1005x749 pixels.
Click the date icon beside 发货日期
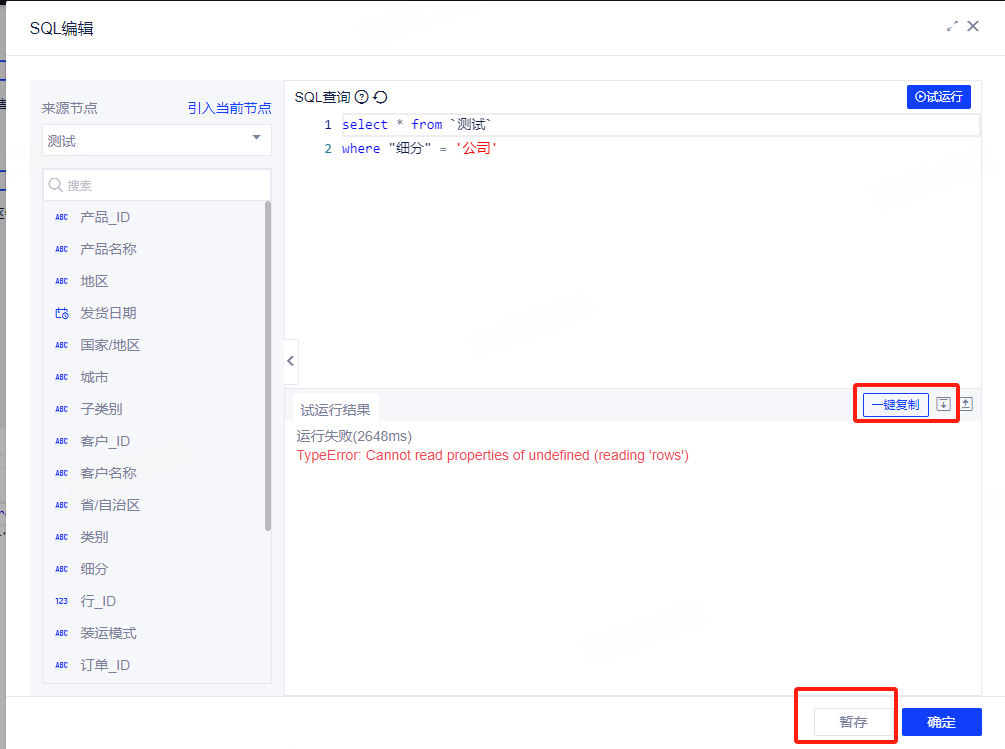(62, 313)
